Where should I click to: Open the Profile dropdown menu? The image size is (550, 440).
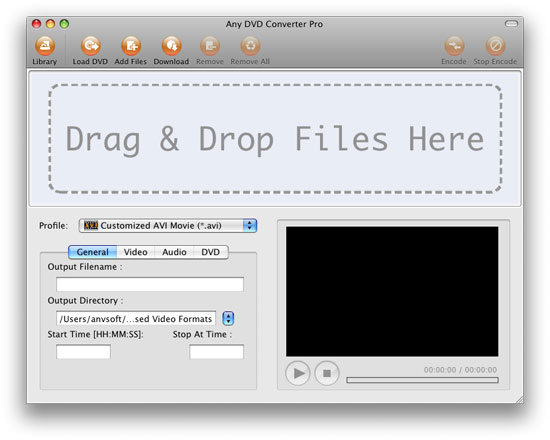click(x=168, y=226)
